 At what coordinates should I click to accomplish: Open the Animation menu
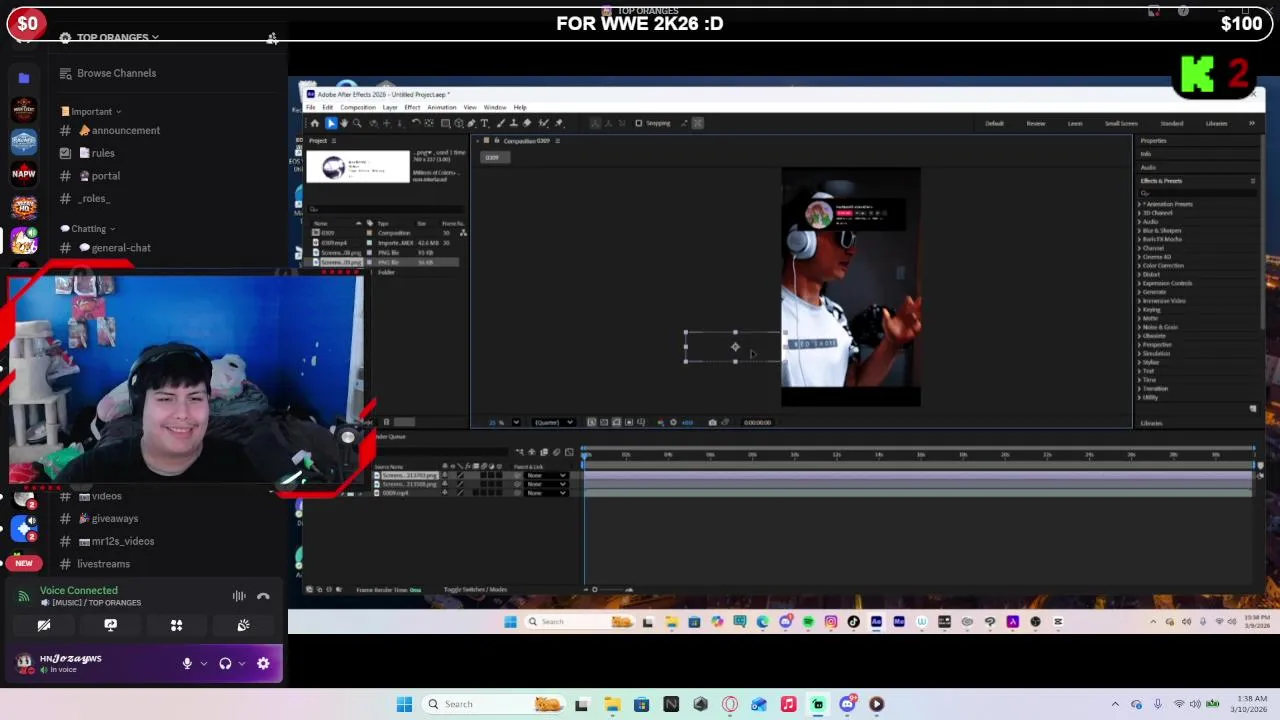click(442, 107)
